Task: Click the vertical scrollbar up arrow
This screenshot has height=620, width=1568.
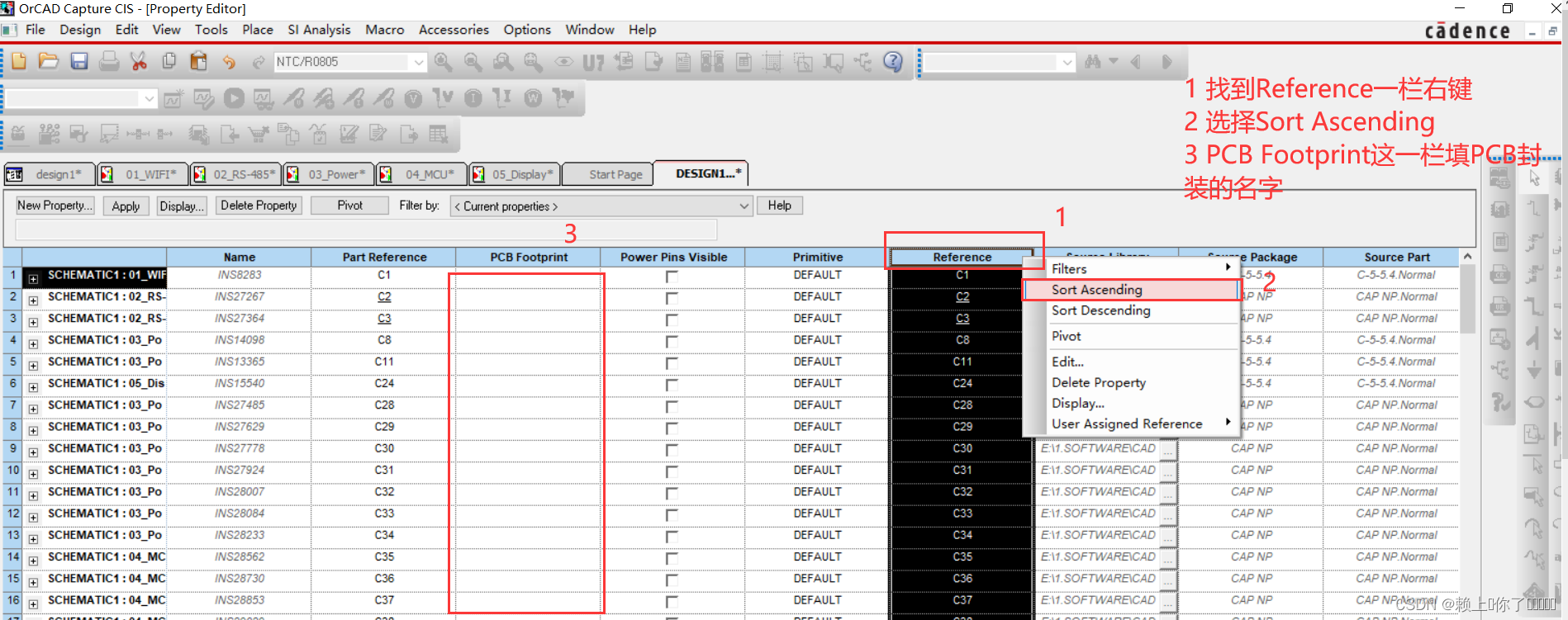Action: (x=1467, y=257)
